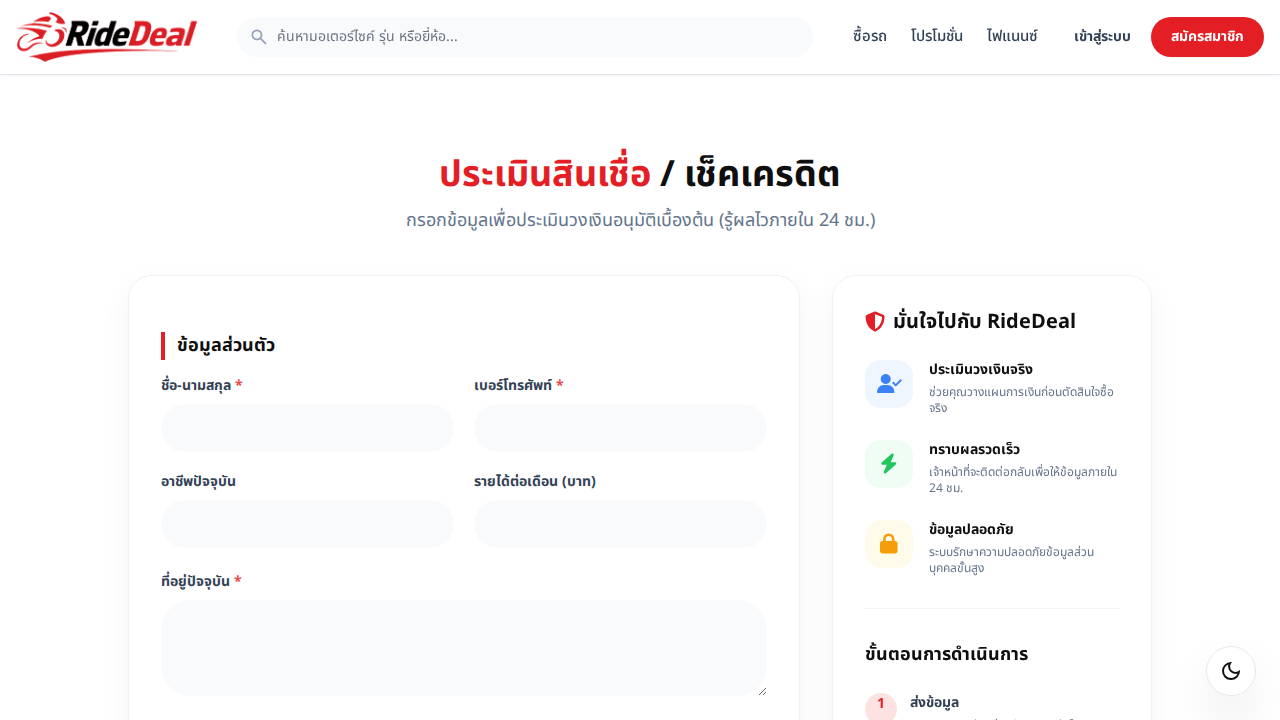The image size is (1280, 720).
Task: Click the อาชีพปัจจุบัน occupation field
Action: [x=307, y=524]
